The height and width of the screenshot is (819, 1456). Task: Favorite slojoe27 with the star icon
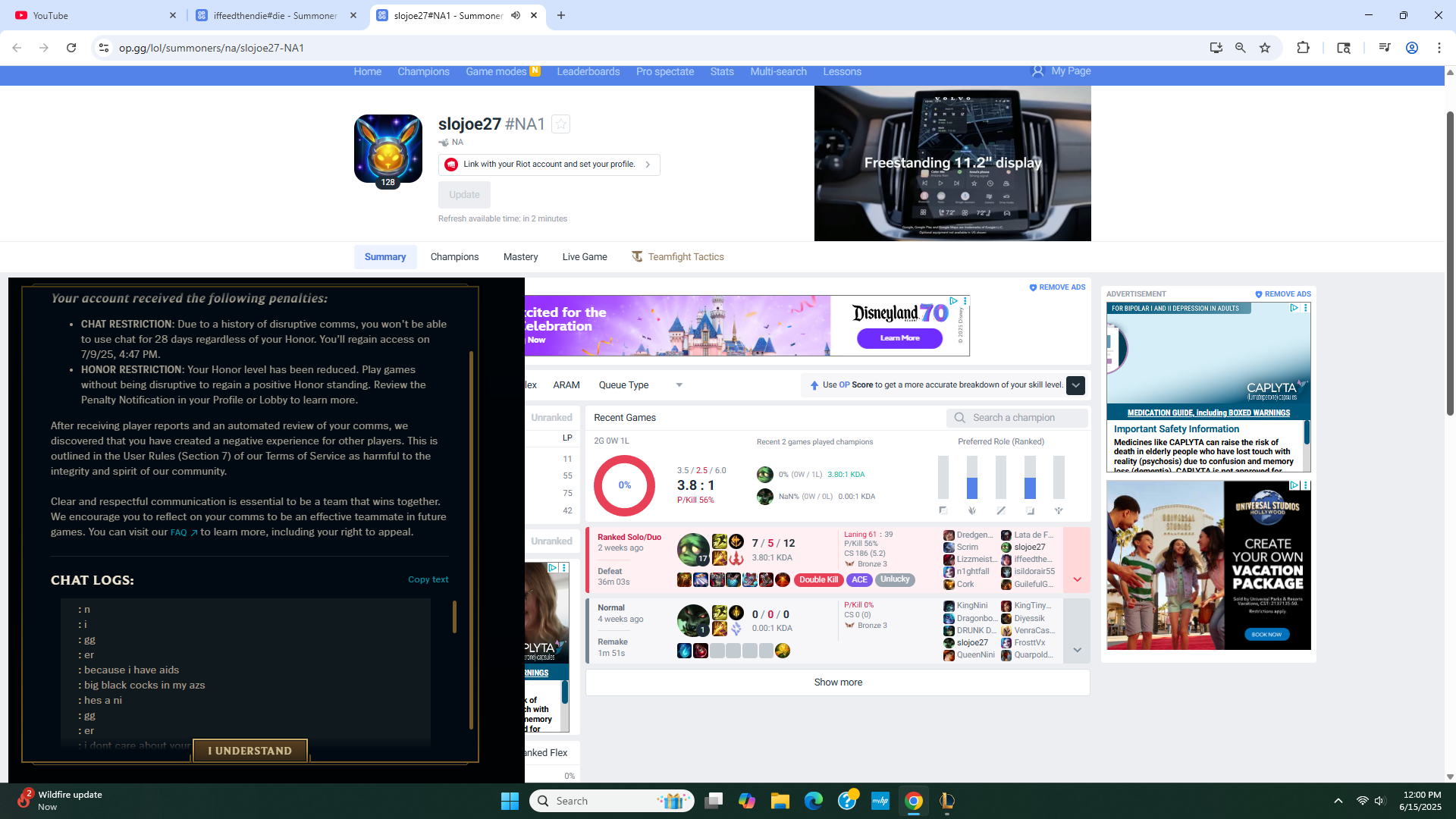tap(560, 124)
